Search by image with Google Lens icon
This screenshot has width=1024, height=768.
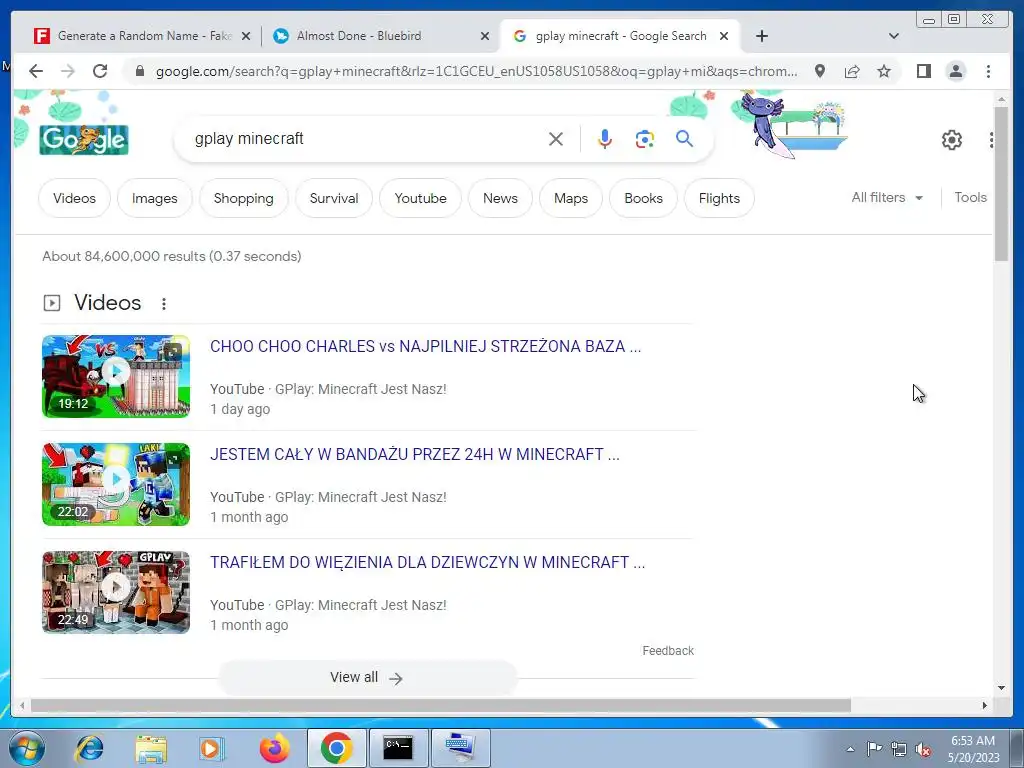645,139
